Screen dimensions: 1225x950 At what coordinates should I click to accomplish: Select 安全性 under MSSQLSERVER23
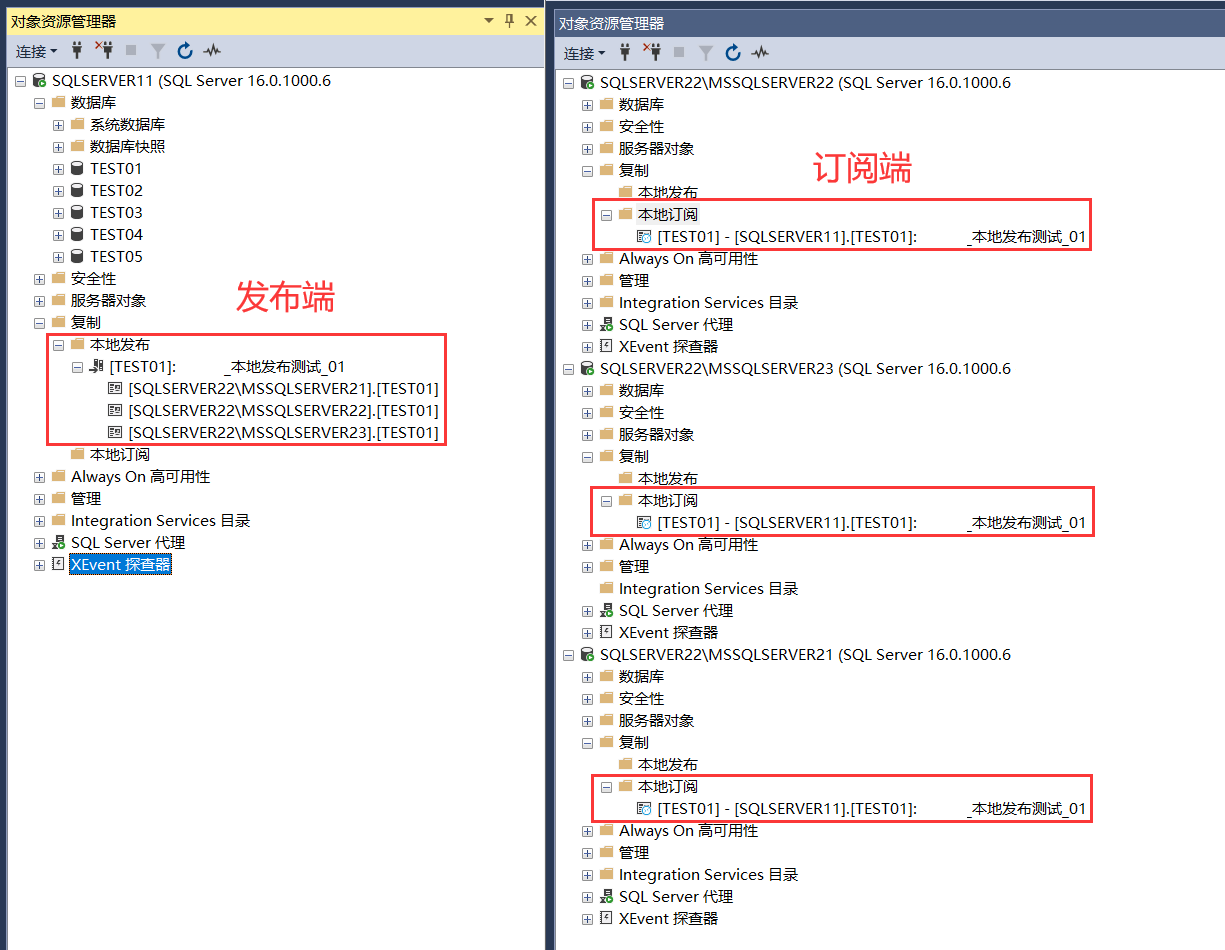pos(641,413)
